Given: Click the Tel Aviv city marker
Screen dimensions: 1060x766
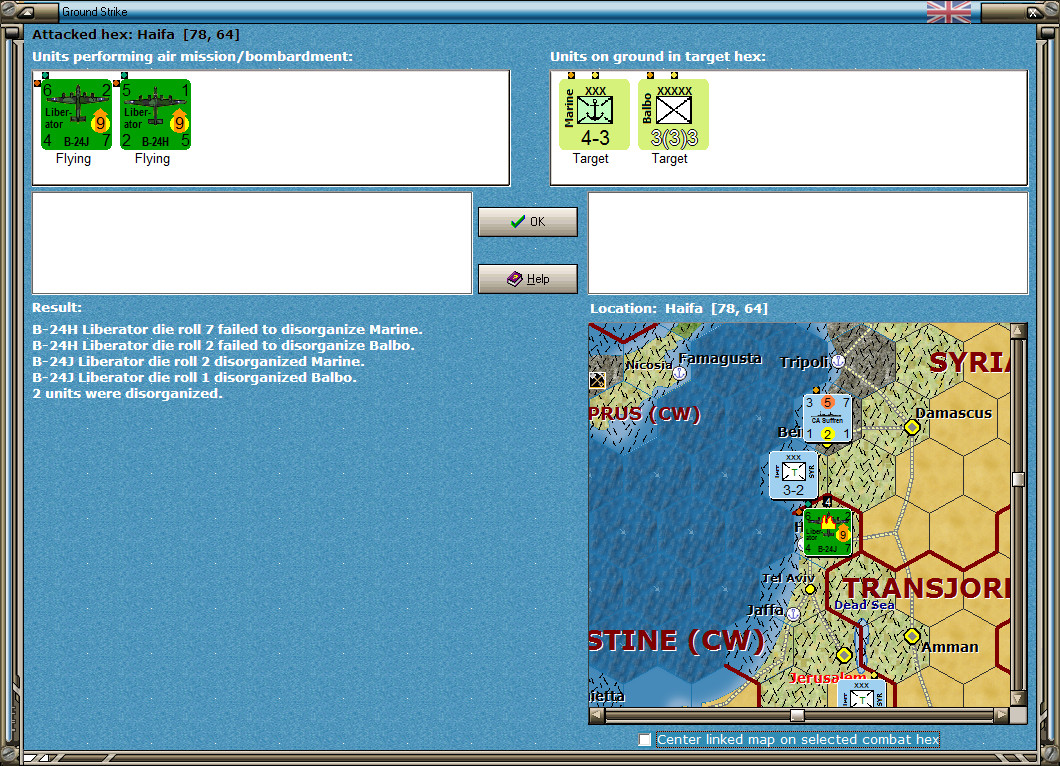Looking at the screenshot, I should coord(810,590).
